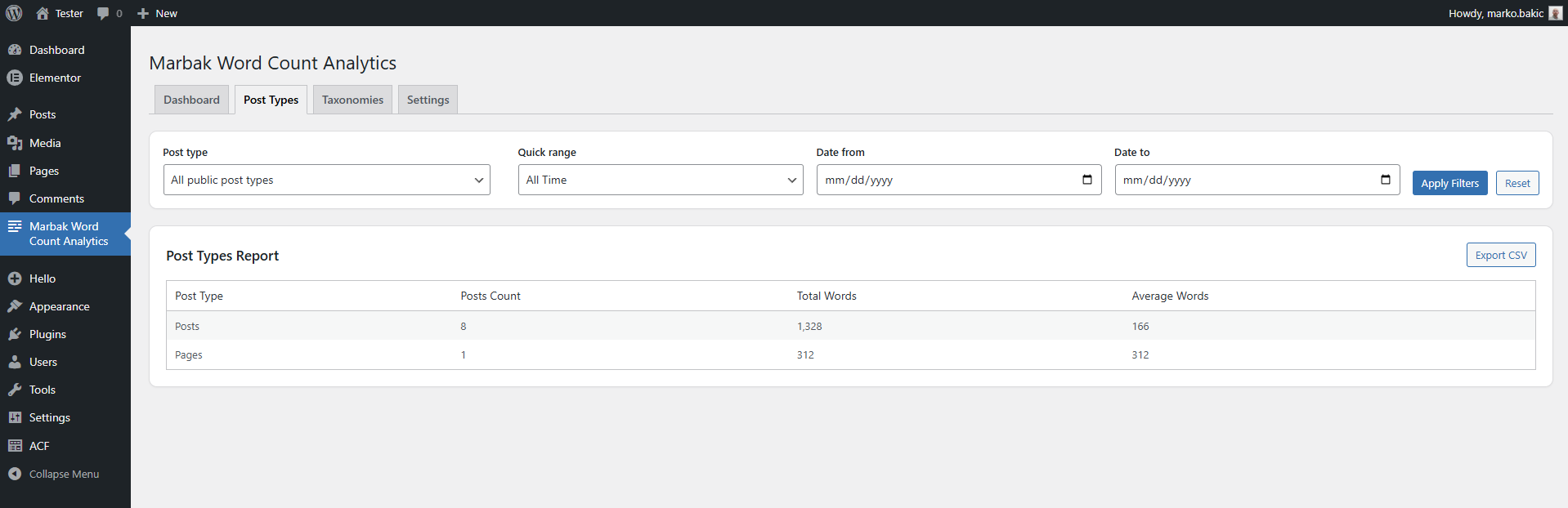Click the Pages row in the report table
This screenshot has width=1568, height=508.
coord(850,354)
